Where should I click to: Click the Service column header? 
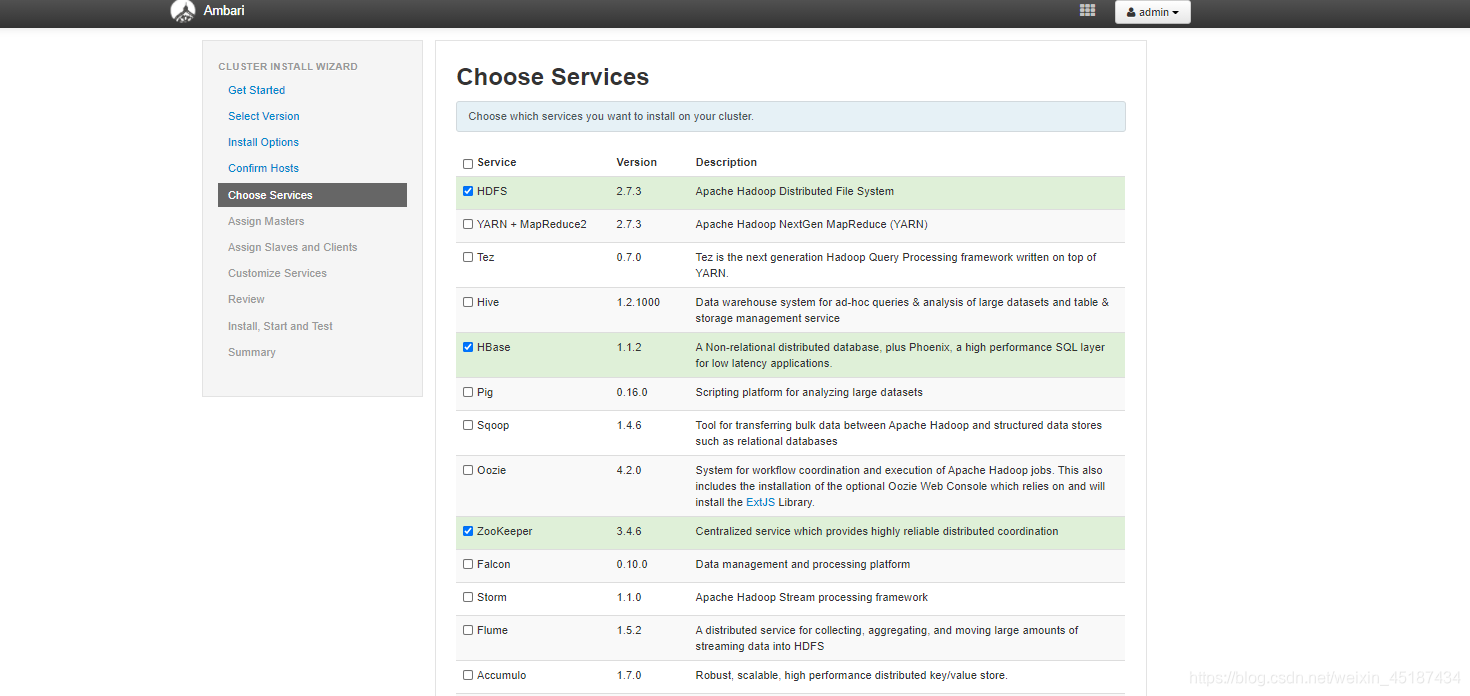click(x=496, y=162)
